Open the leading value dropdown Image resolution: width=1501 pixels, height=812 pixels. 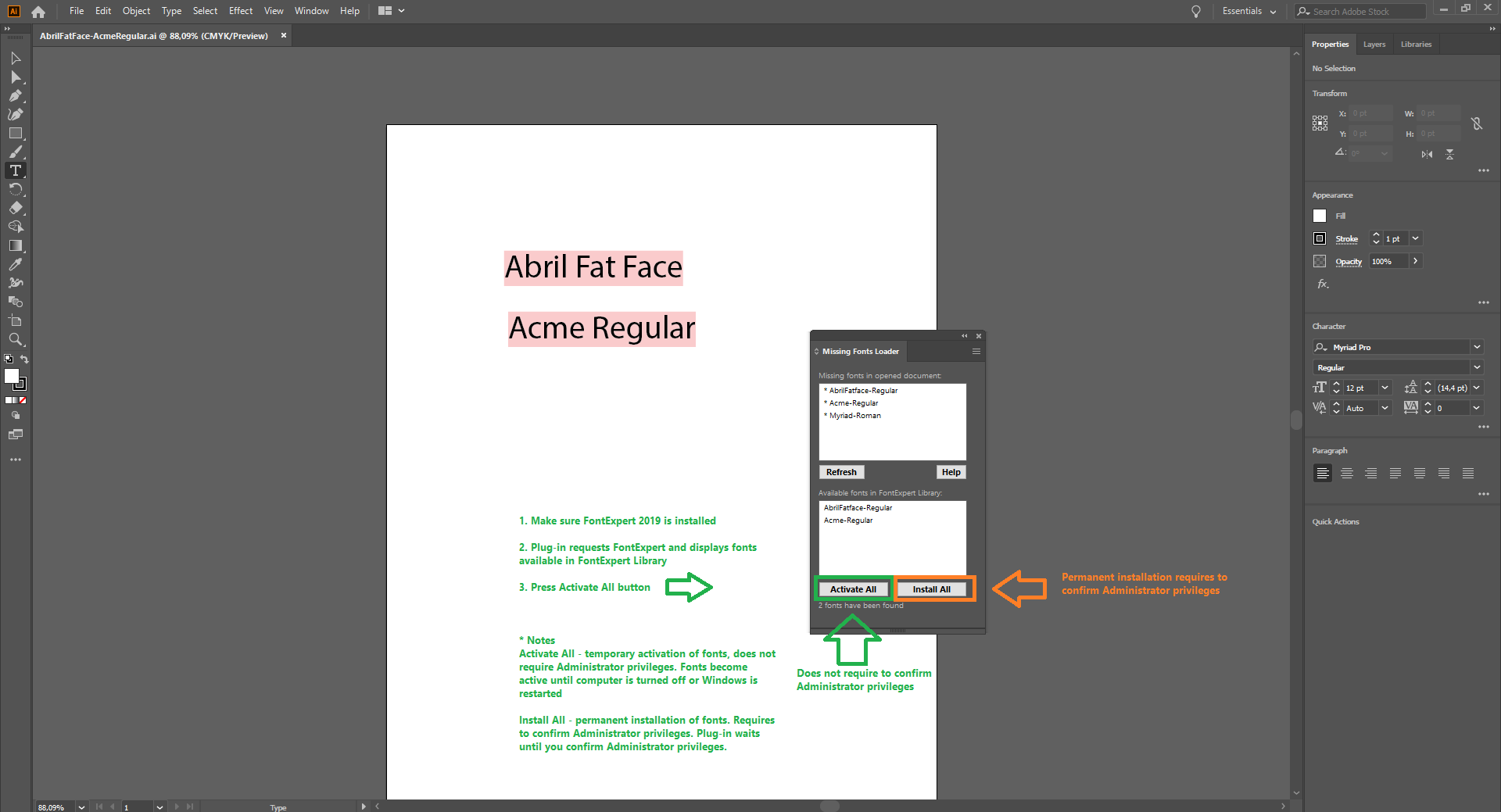coord(1477,388)
